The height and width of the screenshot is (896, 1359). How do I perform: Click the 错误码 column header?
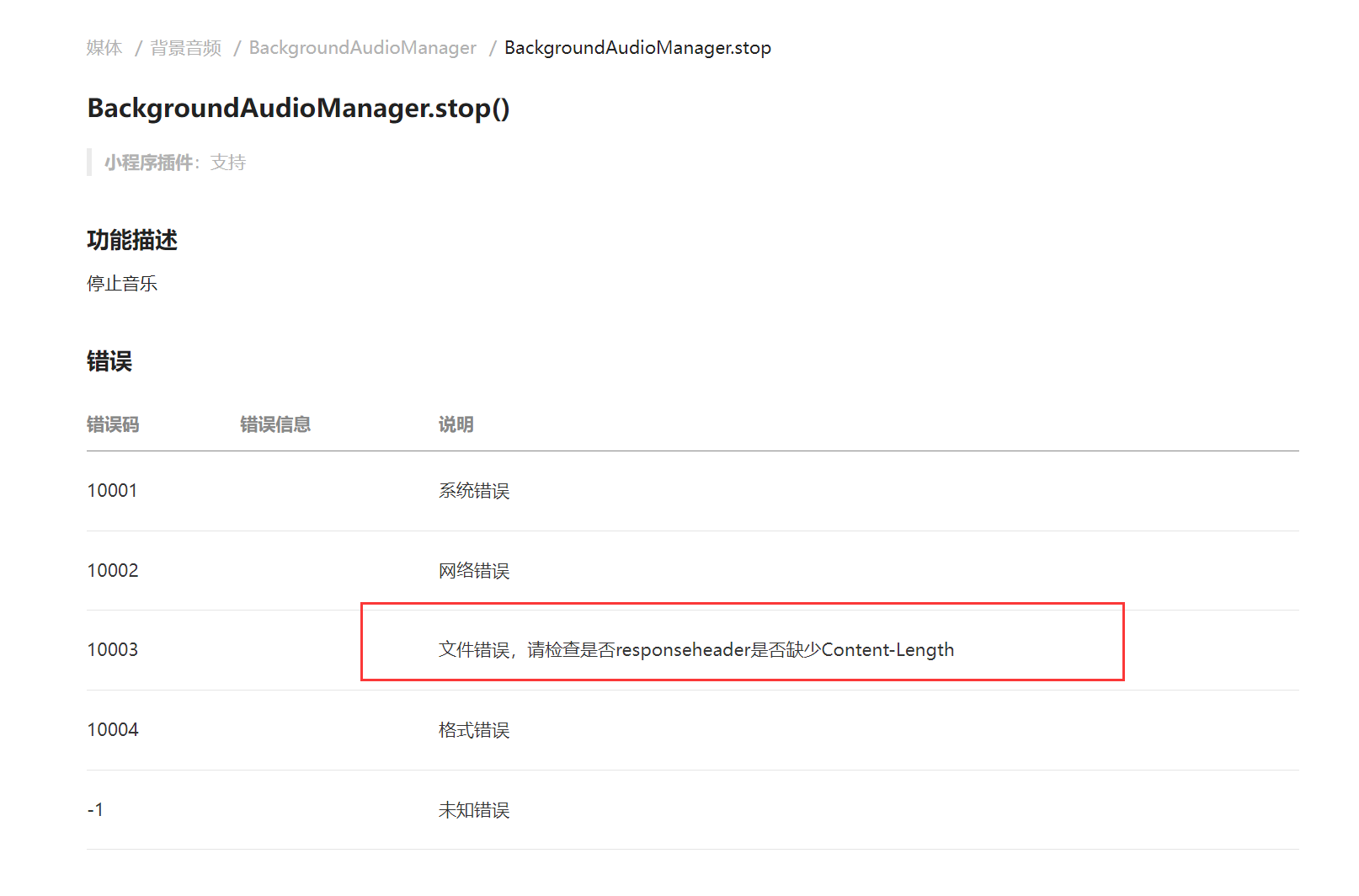coord(113,424)
